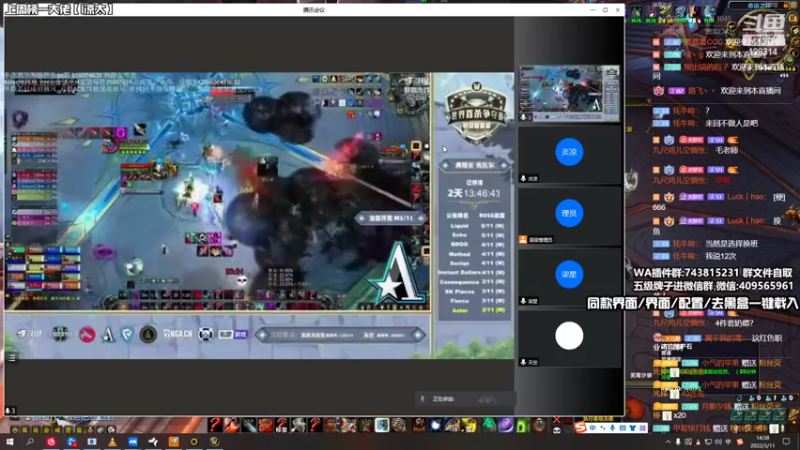Launch VLC cone icon in taskbar
This screenshot has height=450, width=800.
[x=112, y=442]
